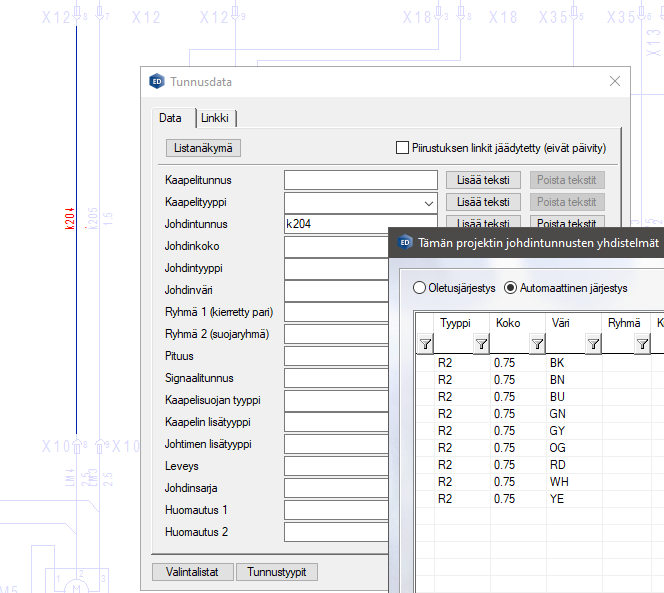Switch to the Linkki tab
Viewport: 664px width, 593px height.
[215, 118]
